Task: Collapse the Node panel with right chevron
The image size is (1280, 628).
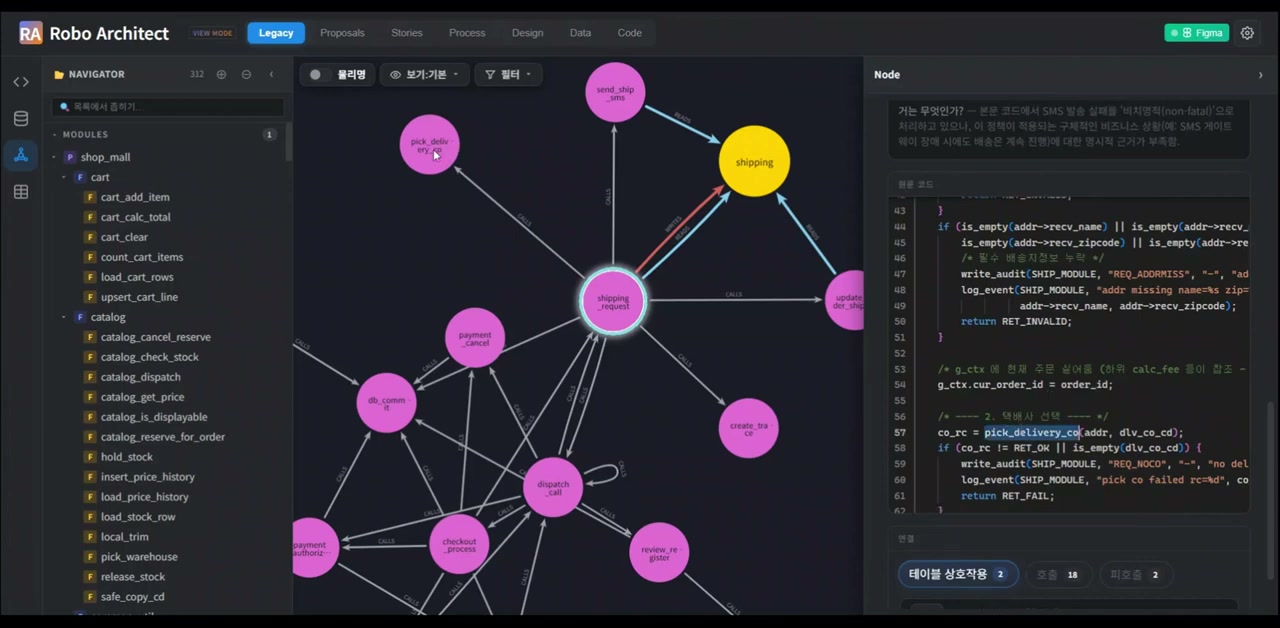Action: click(1260, 75)
